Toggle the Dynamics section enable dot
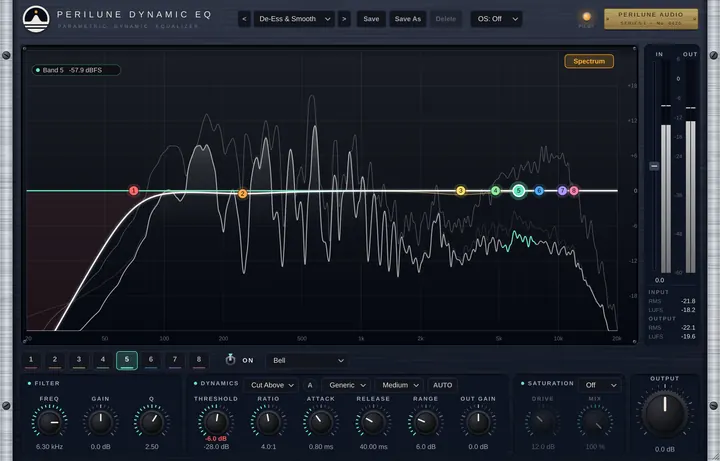720x461 pixels. pyautogui.click(x=196, y=383)
